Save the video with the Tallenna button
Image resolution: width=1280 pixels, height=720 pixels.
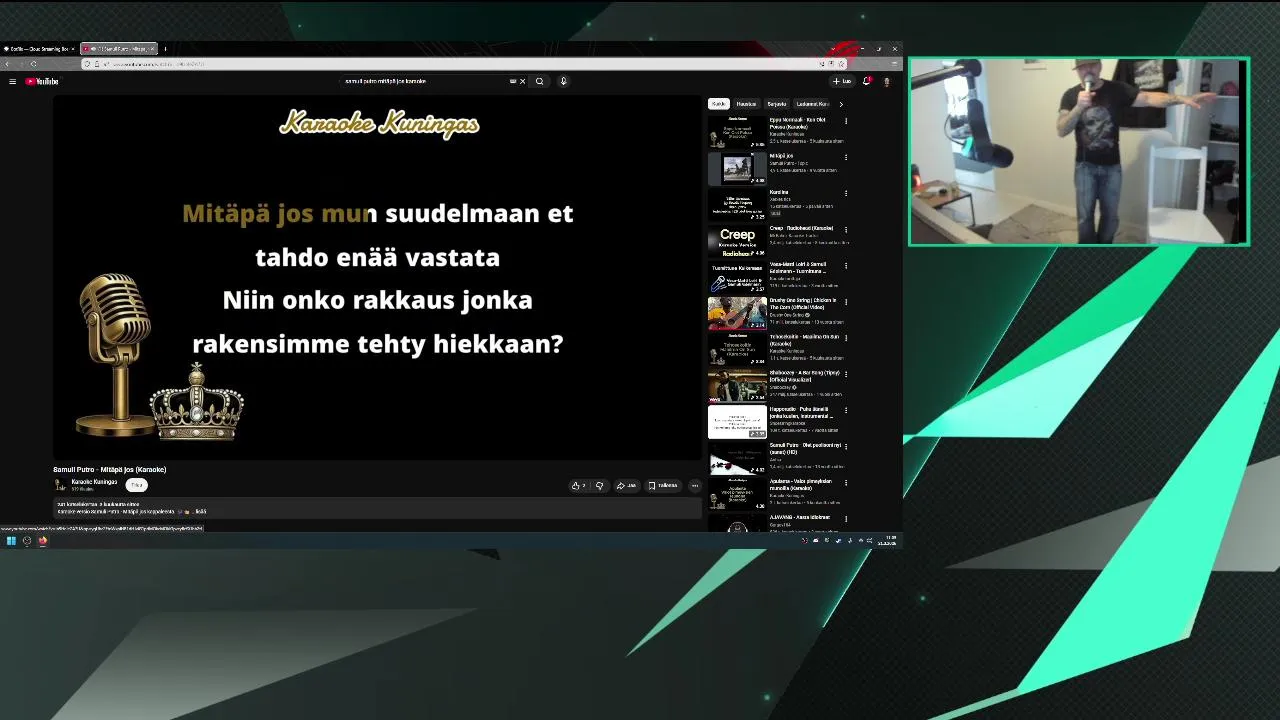tap(663, 486)
